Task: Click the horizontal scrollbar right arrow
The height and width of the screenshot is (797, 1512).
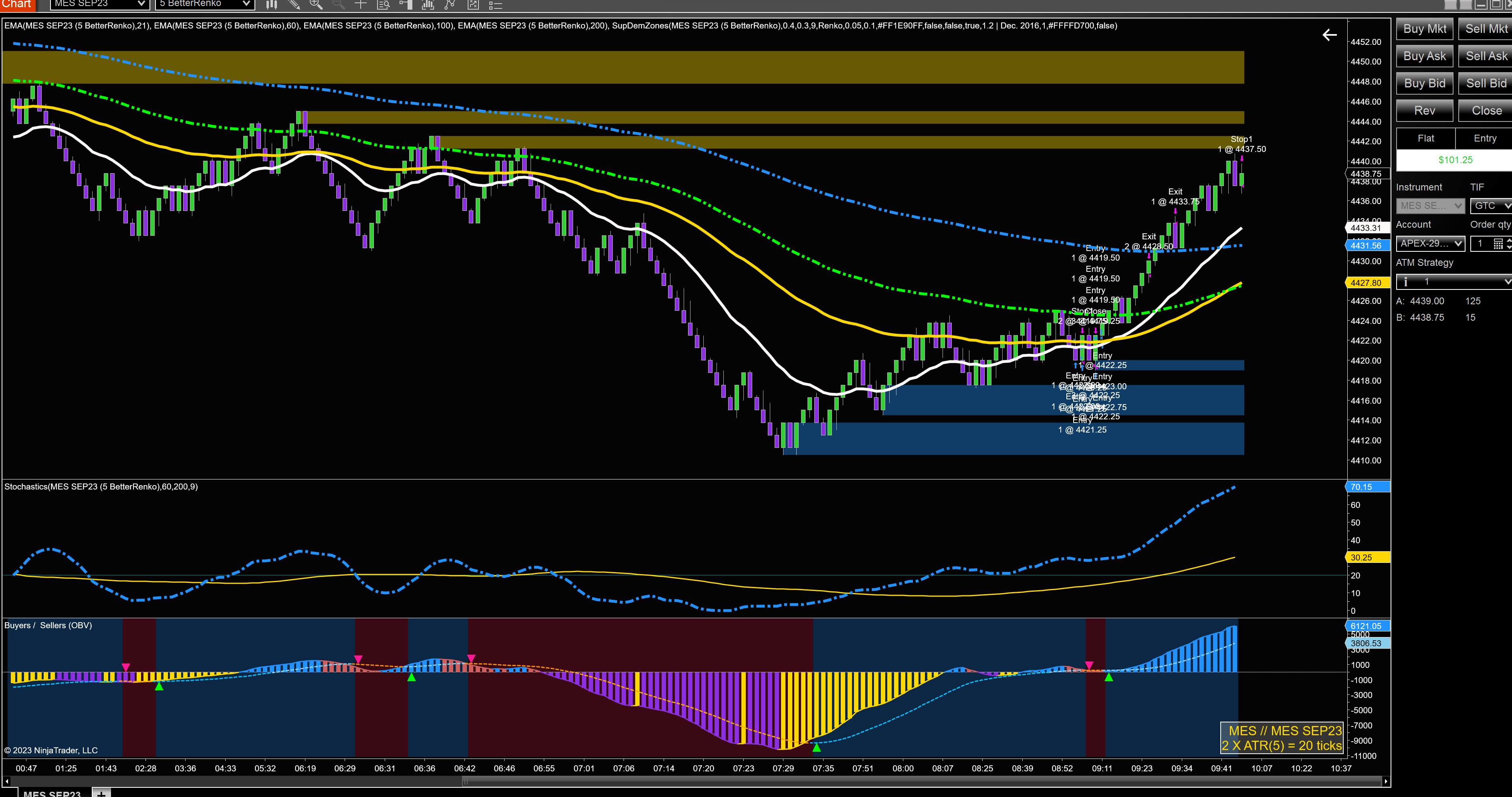Action: click(1386, 781)
